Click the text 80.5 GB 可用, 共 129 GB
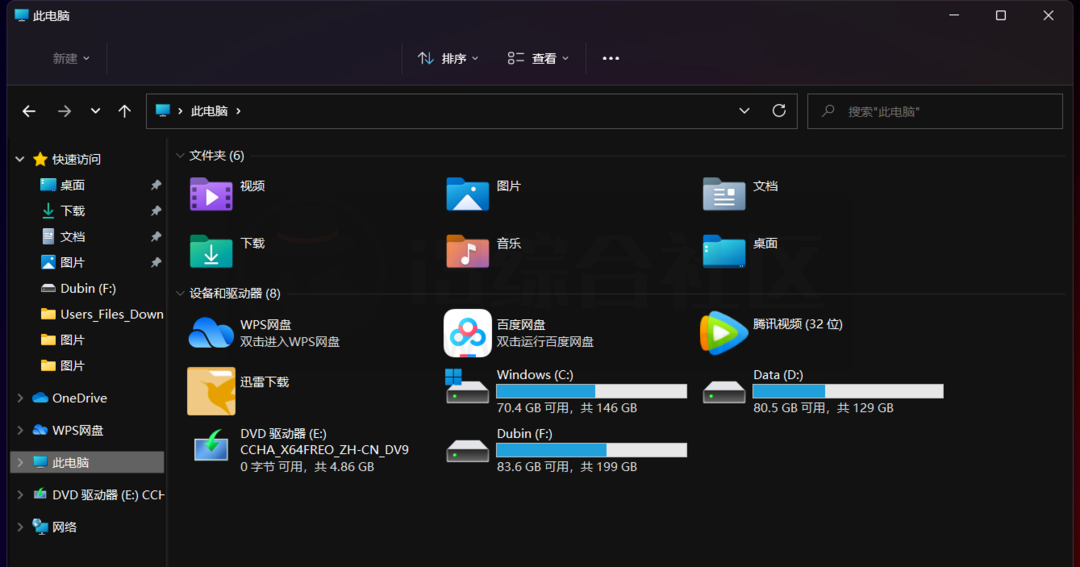This screenshot has width=1080, height=567. [823, 408]
